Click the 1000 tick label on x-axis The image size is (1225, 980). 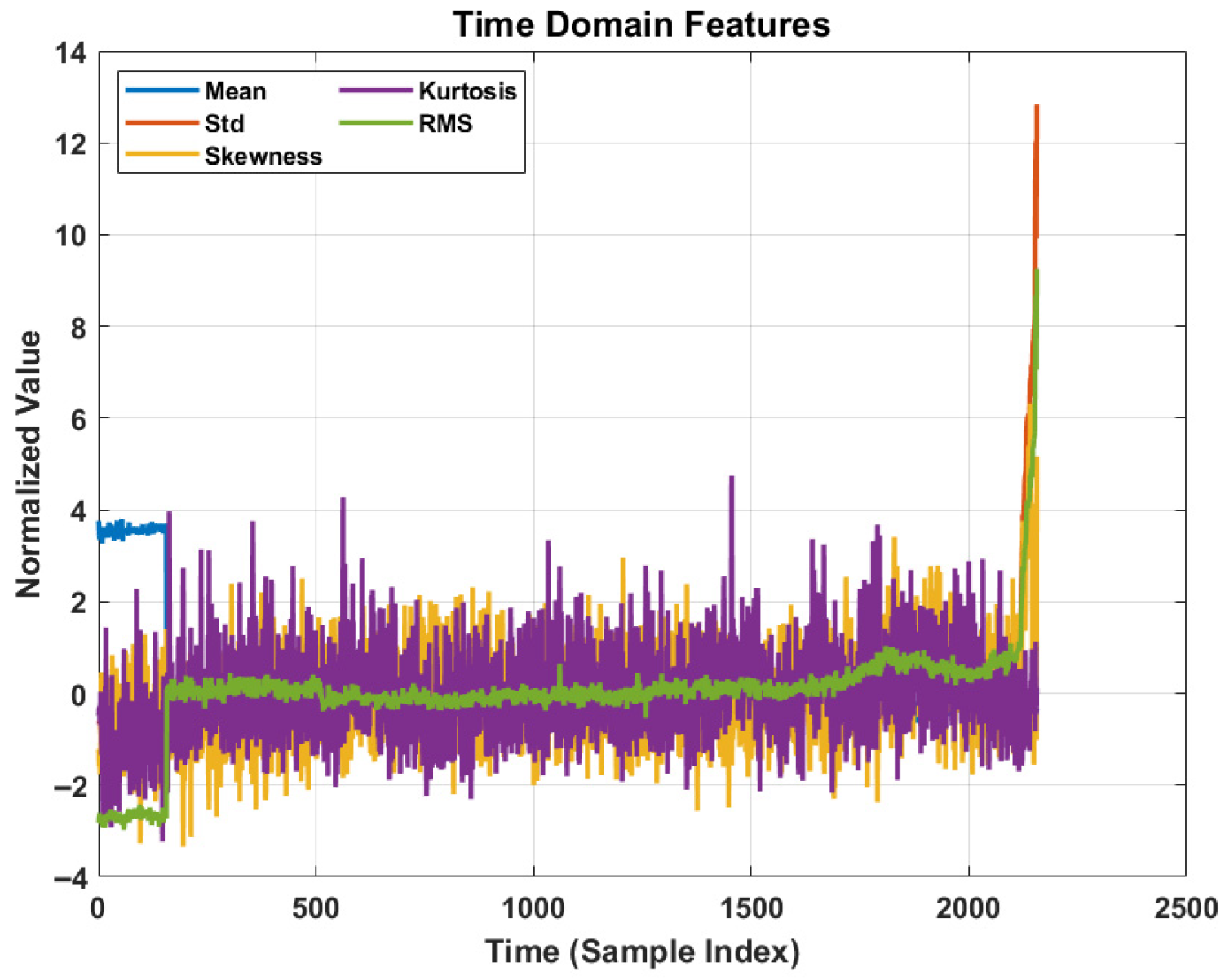click(x=533, y=908)
